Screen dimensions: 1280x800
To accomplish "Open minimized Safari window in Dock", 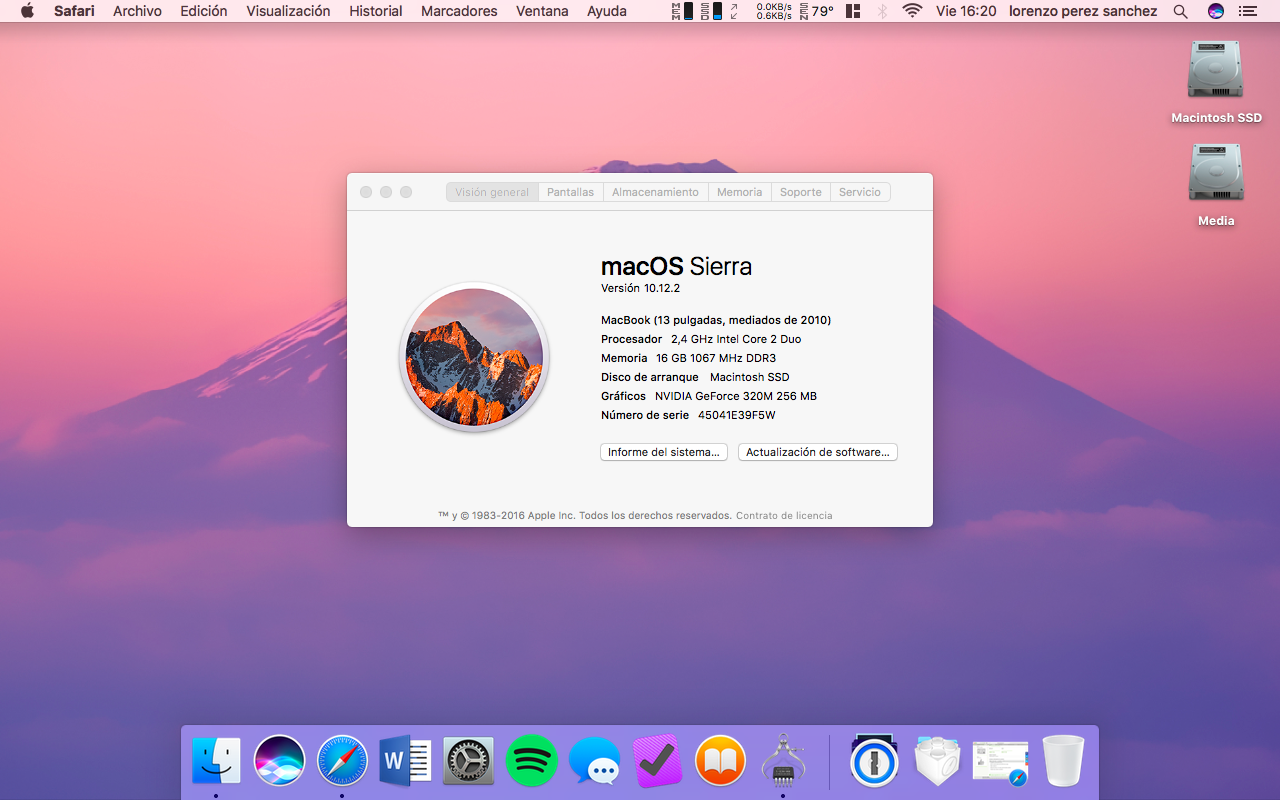I will tap(1000, 763).
